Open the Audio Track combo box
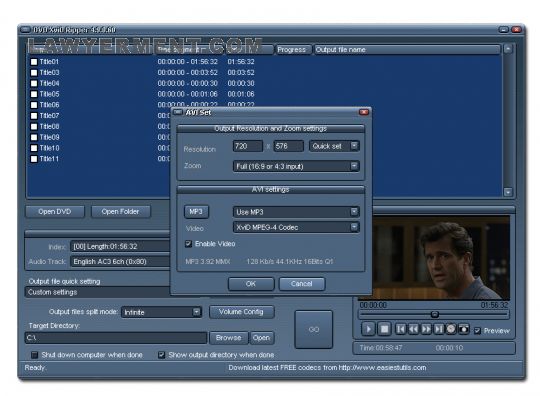This screenshot has height=396, width=540. (x=120, y=261)
